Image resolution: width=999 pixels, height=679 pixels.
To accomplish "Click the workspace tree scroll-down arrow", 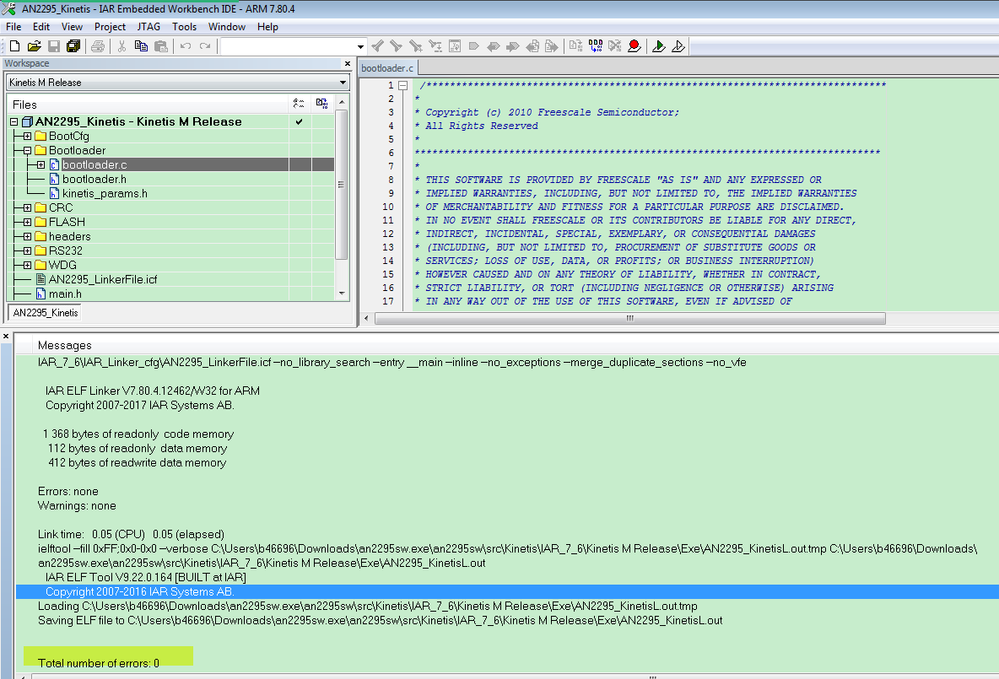I will pyautogui.click(x=341, y=294).
